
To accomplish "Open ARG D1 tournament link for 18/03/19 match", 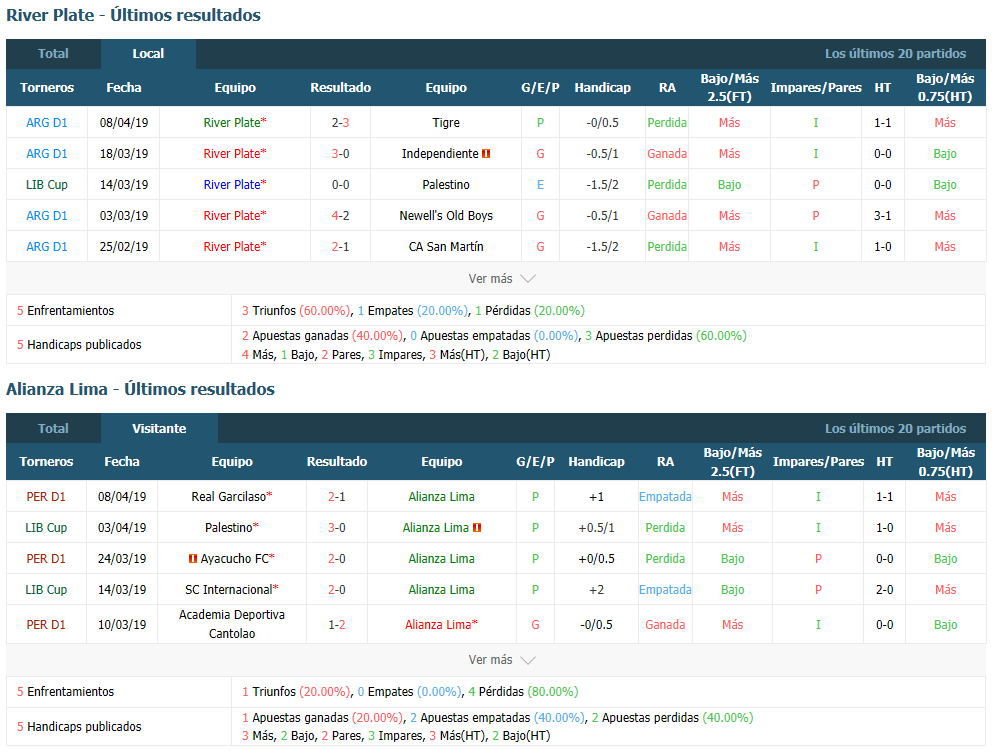I will 47,154.
